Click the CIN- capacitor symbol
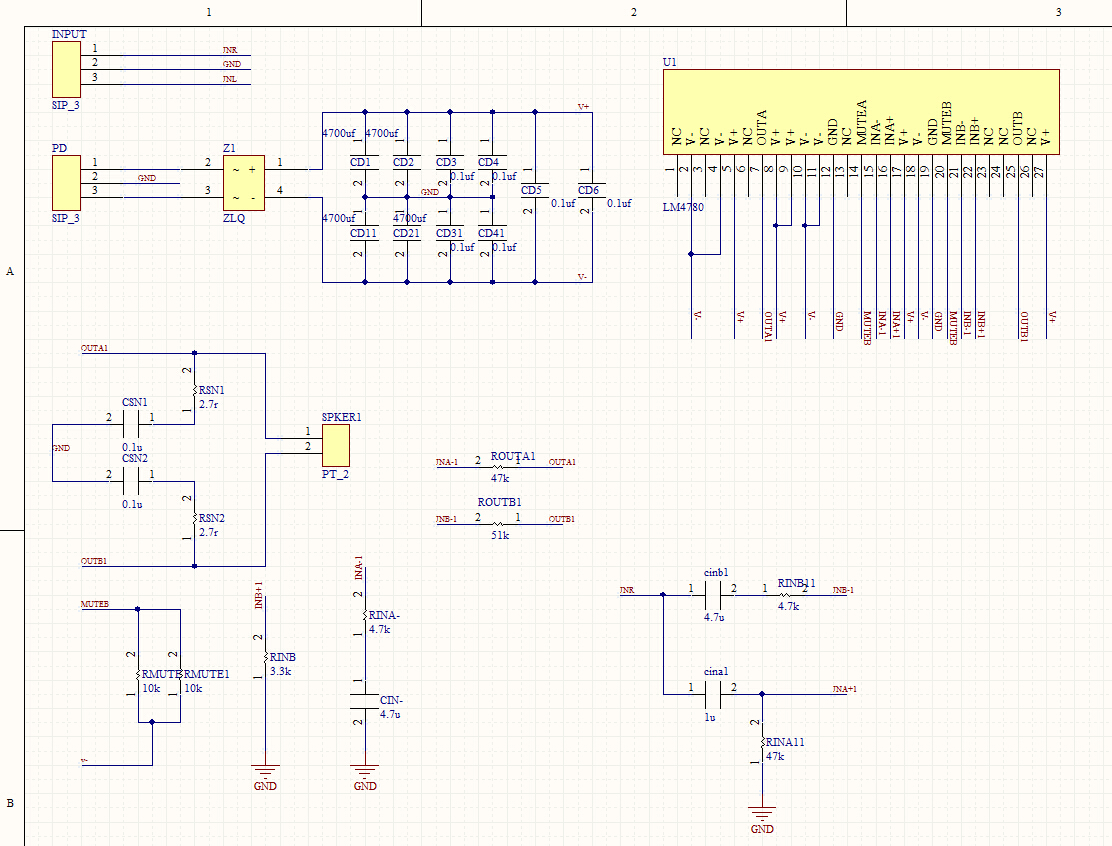This screenshot has width=1112, height=846. click(x=365, y=701)
